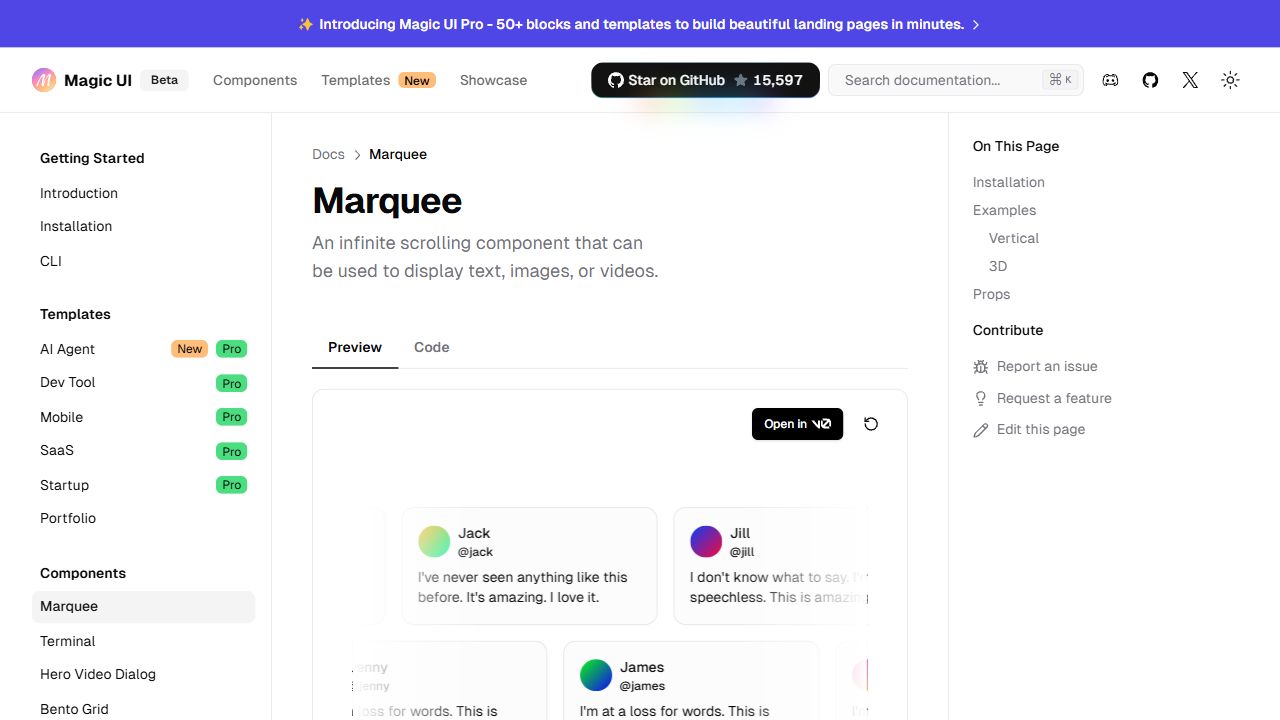Open Portfolio template in sidebar
The width and height of the screenshot is (1280, 720).
click(68, 518)
